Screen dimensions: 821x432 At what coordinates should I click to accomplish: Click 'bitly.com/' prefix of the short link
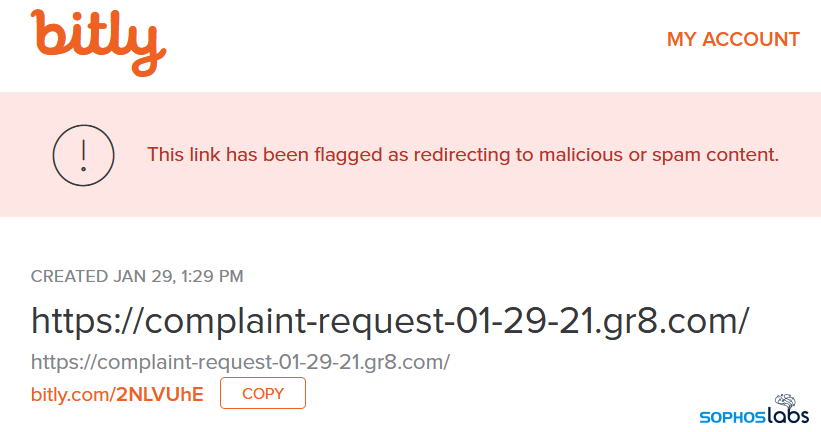tap(73, 394)
